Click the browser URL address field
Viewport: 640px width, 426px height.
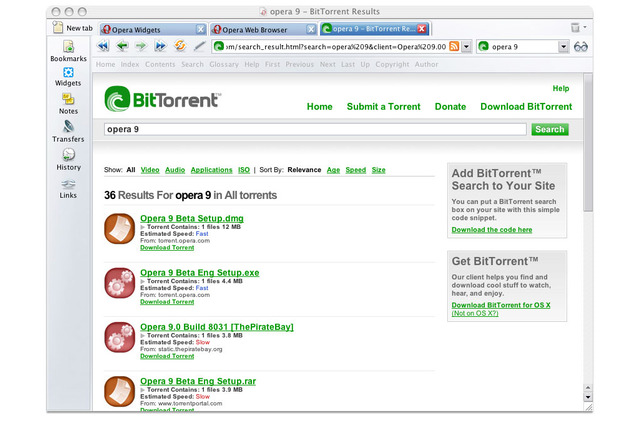tap(336, 47)
